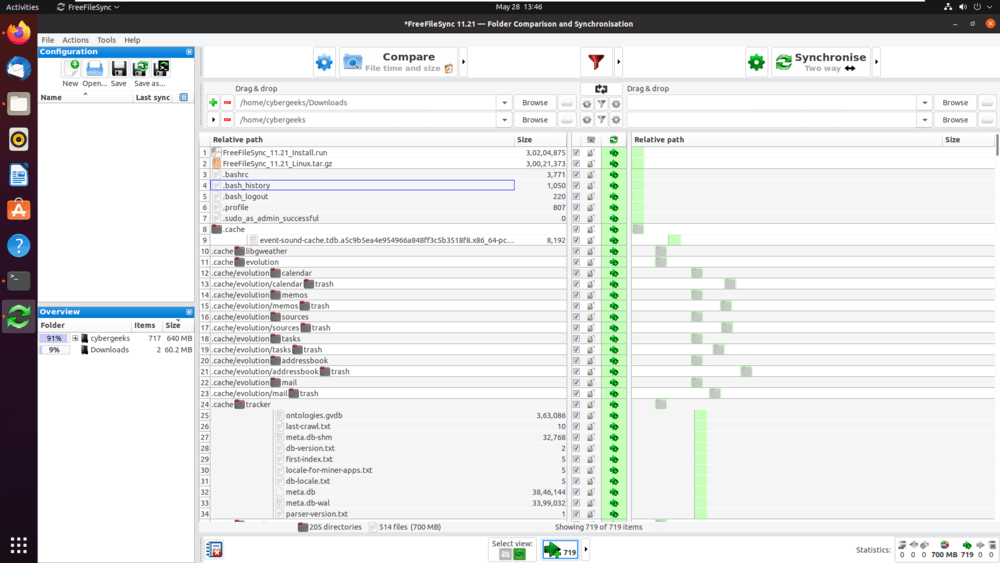Open local filter for Downloads pair
Image resolution: width=1000 pixels, height=563 pixels.
click(x=601, y=103)
